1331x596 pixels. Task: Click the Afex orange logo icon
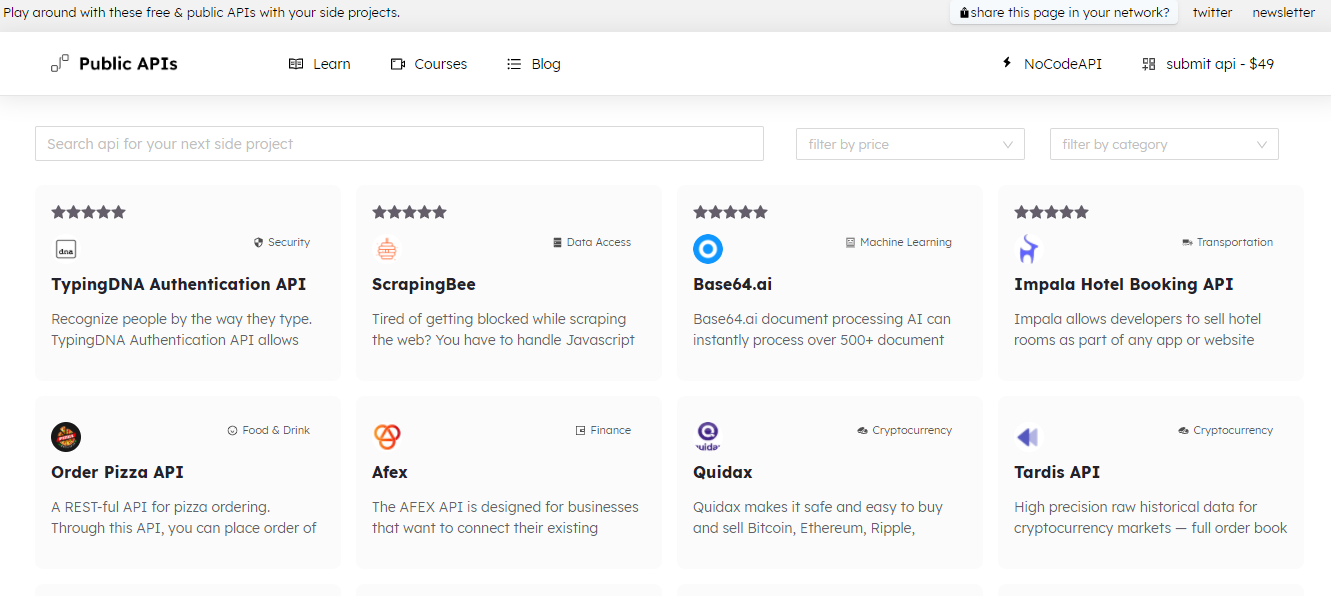(387, 437)
